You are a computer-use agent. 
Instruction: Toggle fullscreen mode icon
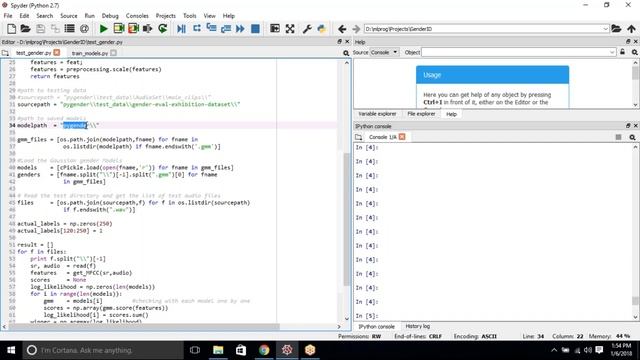click(290, 29)
